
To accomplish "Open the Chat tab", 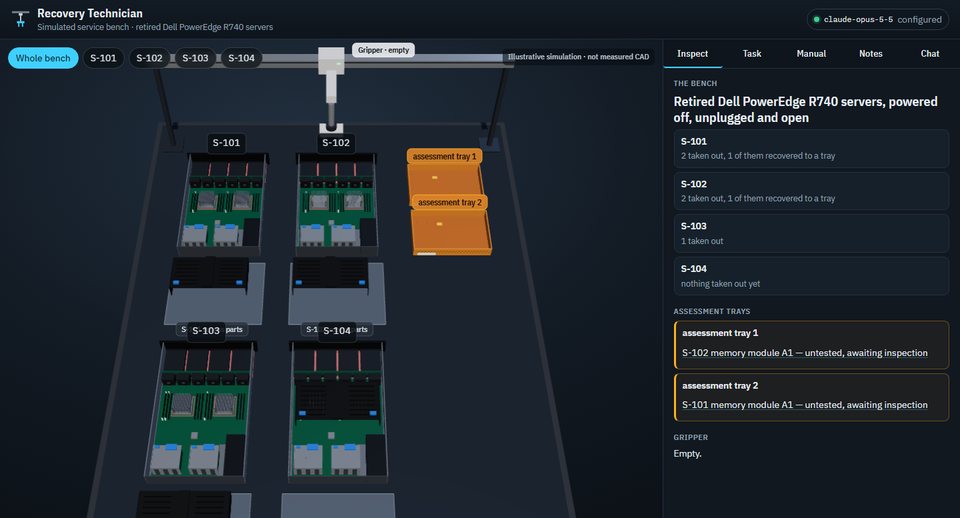I will (x=930, y=54).
